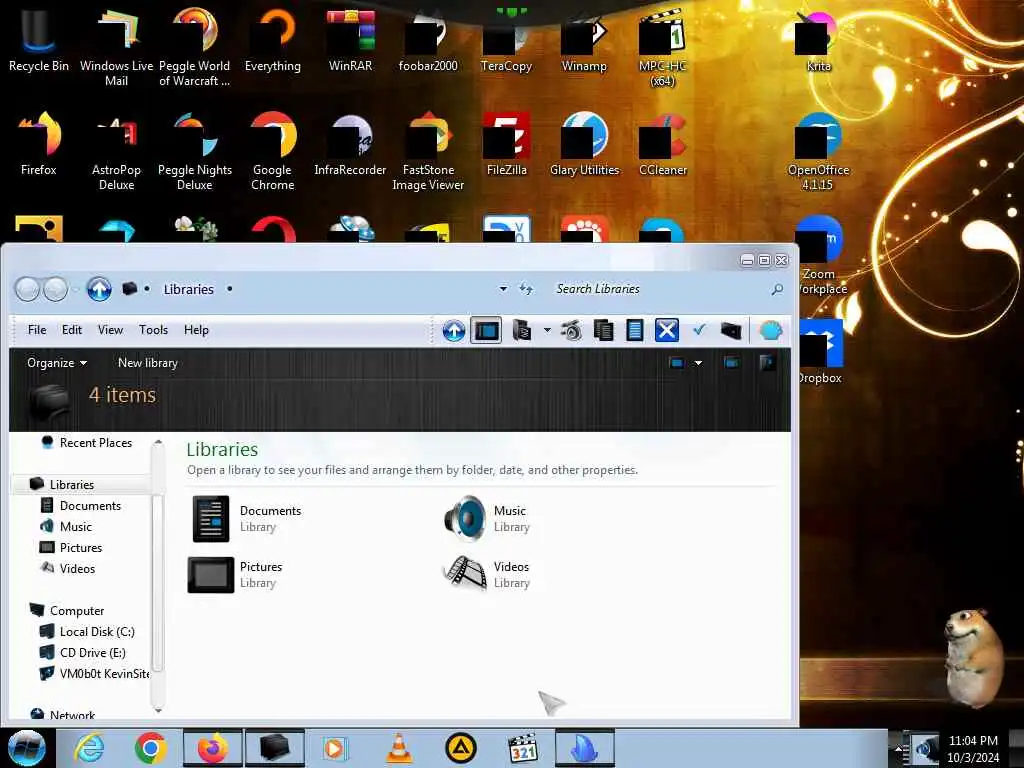Click the copy pages toolbar icon
Viewport: 1024px width, 768px height.
(603, 330)
